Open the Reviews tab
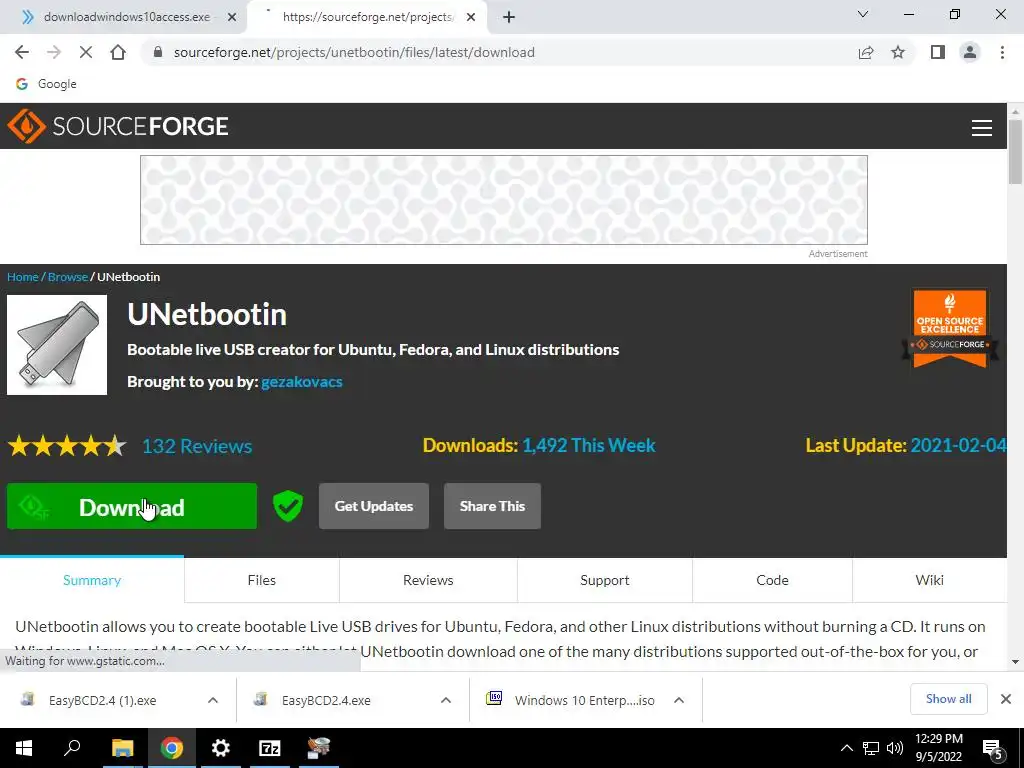 (428, 580)
